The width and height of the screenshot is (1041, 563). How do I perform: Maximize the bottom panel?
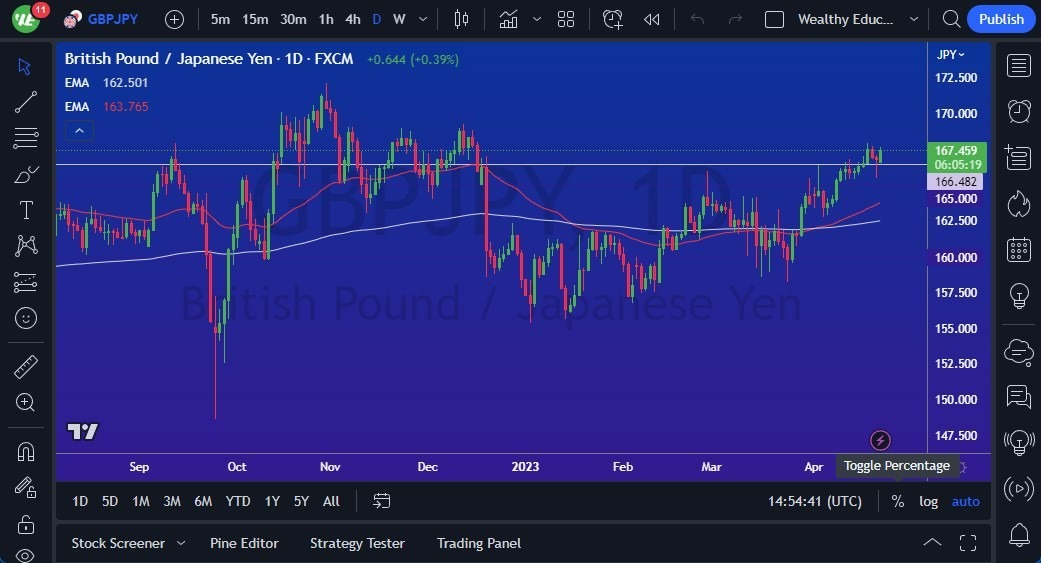point(968,543)
